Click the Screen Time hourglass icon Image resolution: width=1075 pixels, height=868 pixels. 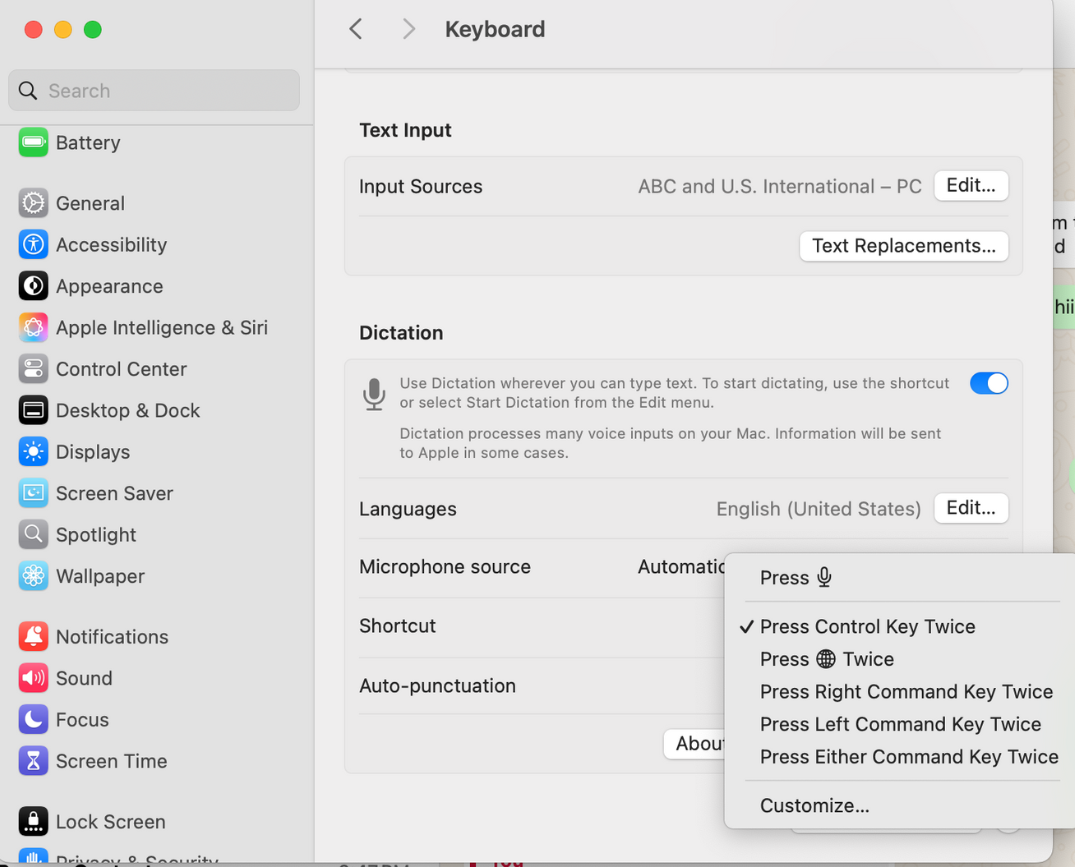(33, 761)
